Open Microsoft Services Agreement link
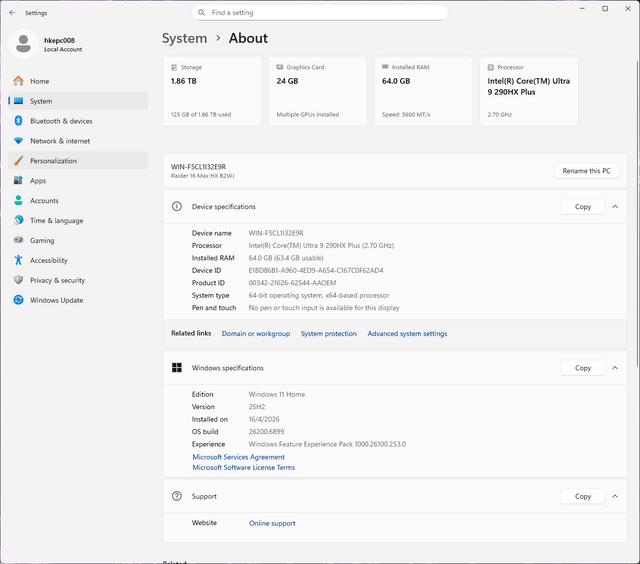 pyautogui.click(x=238, y=457)
